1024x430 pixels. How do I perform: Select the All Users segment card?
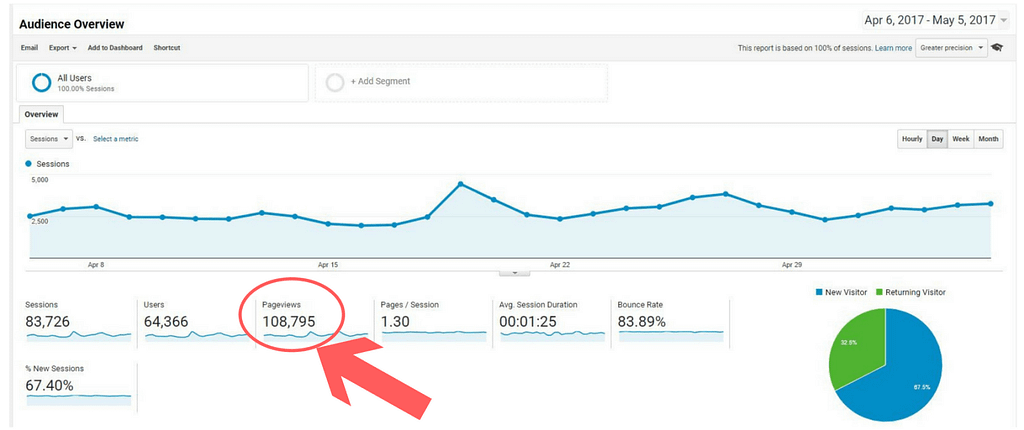163,82
